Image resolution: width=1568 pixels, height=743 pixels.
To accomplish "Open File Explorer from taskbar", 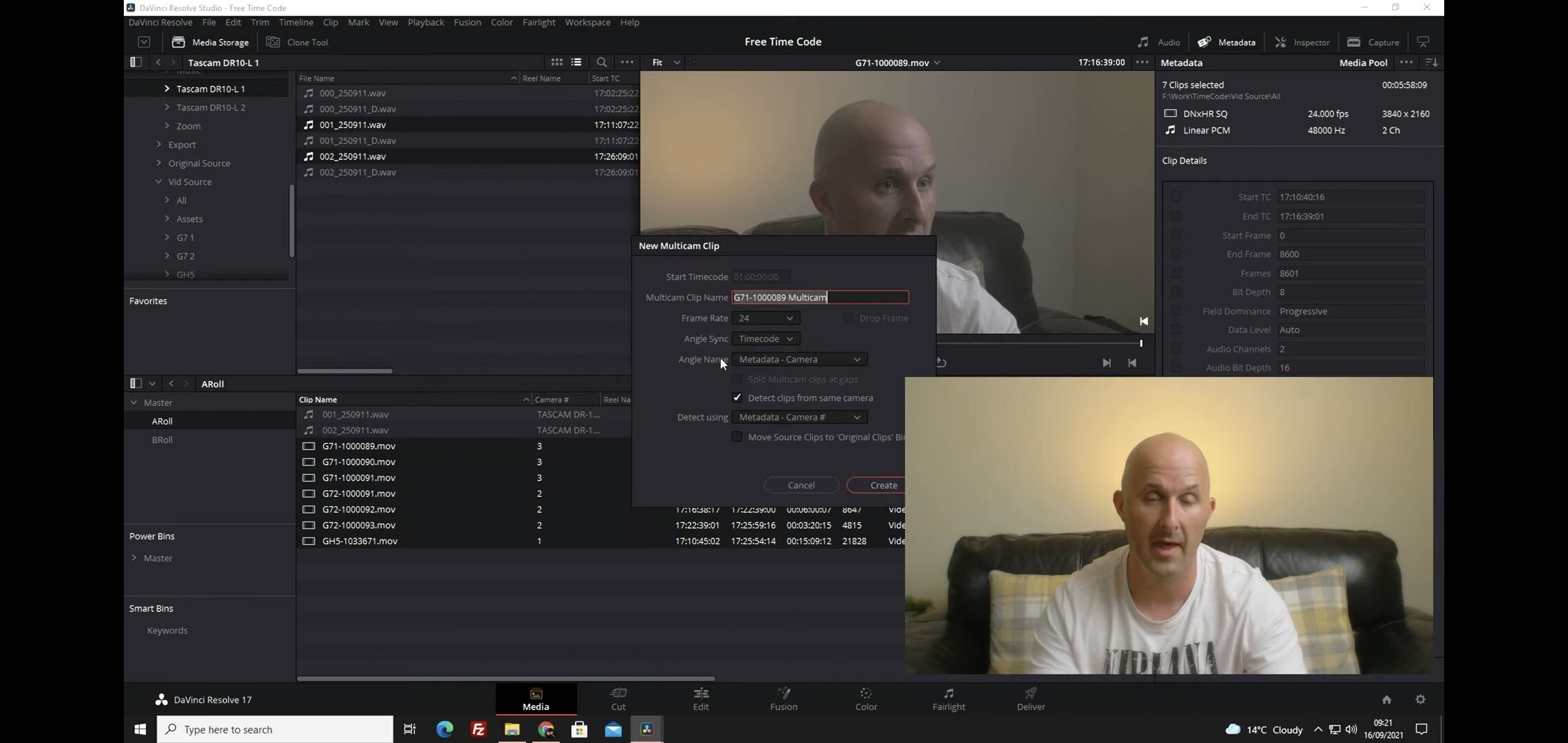I will 512,729.
